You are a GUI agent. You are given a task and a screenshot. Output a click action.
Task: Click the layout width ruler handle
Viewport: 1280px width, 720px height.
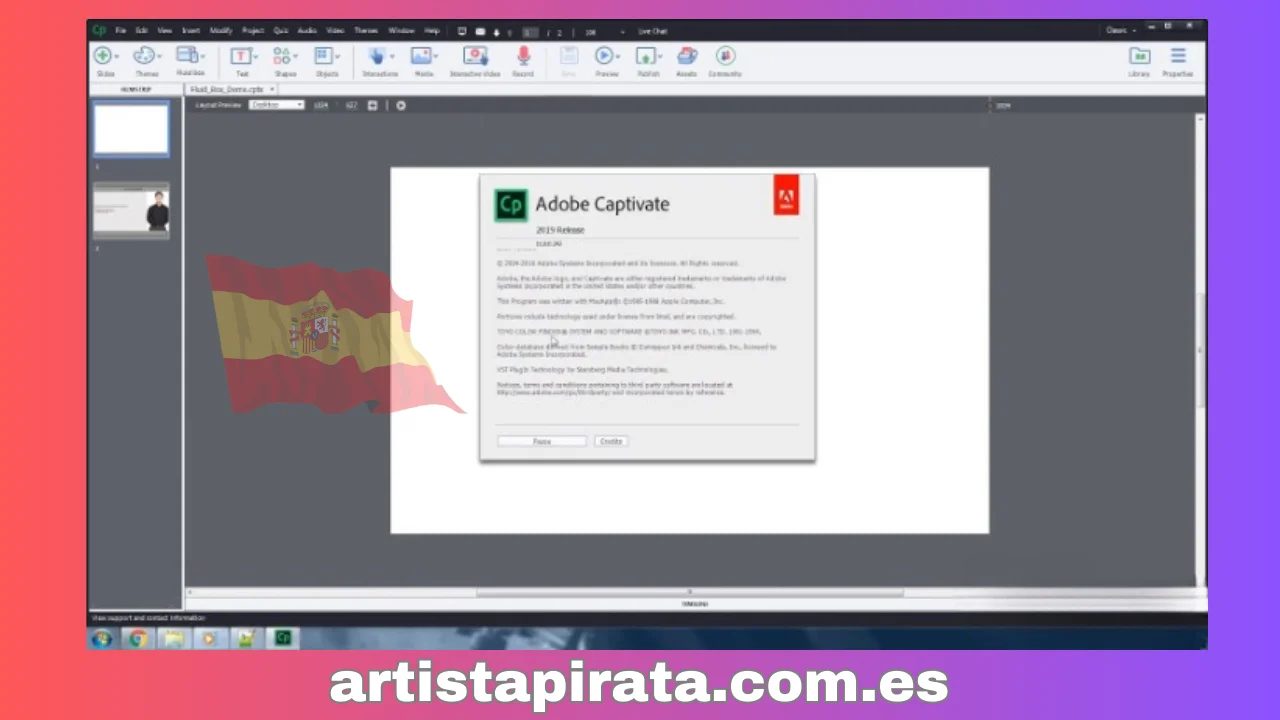[x=990, y=105]
